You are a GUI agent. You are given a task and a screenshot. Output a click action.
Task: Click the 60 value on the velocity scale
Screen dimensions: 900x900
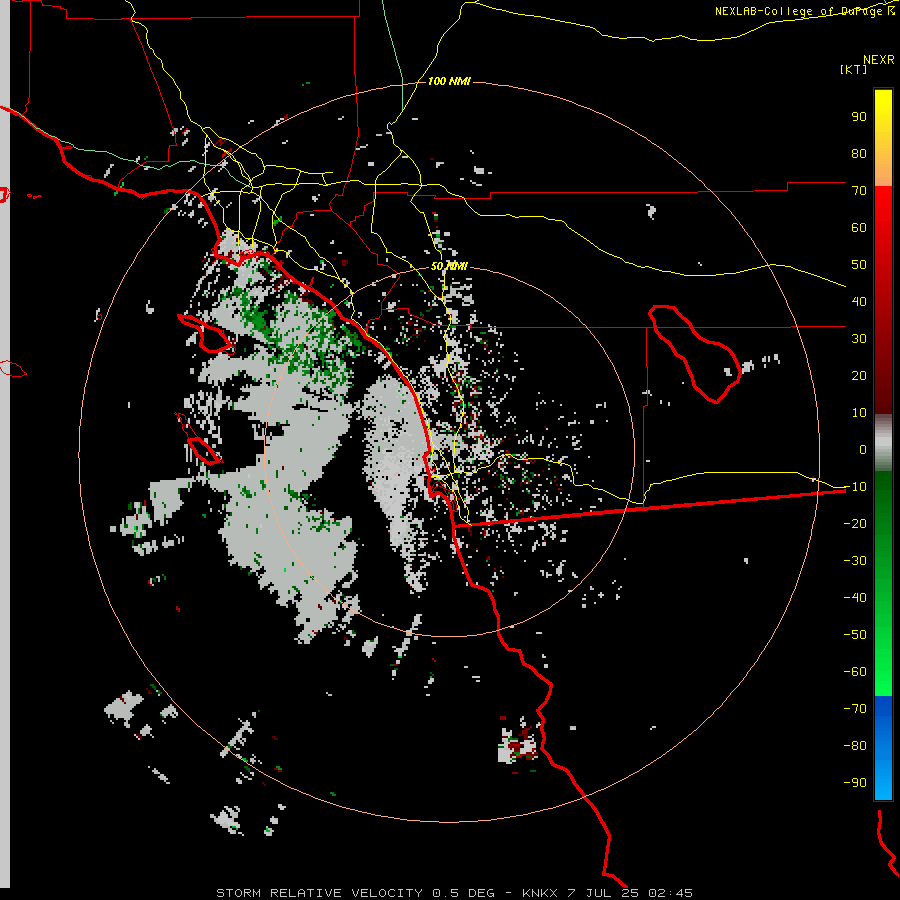pos(859,228)
